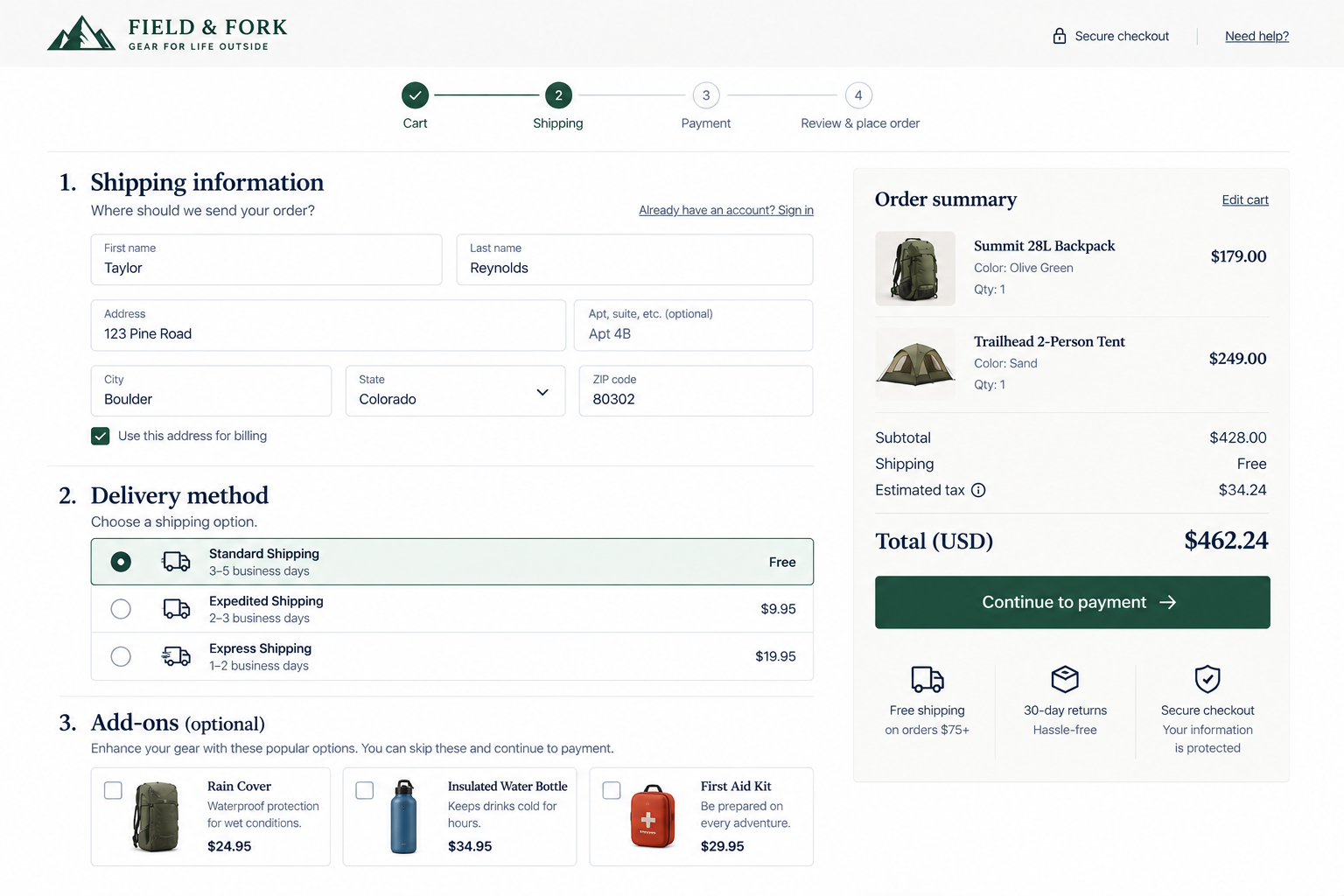Check the Insulated Water Bottle add-on
The image size is (1344, 896).
[365, 790]
